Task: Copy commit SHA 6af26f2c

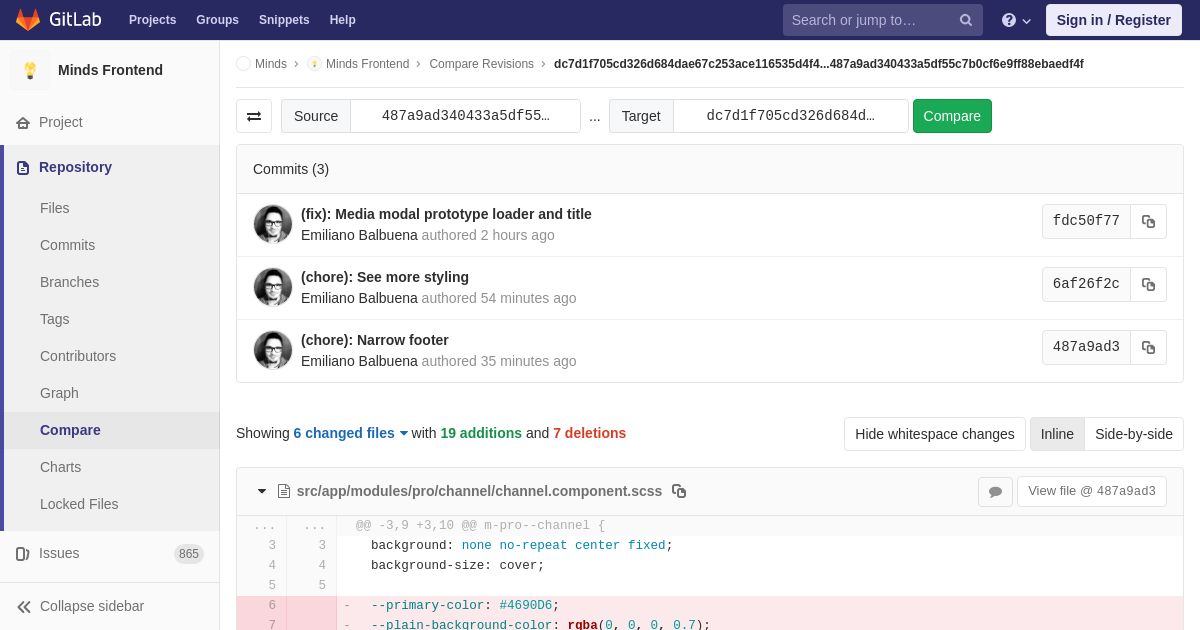Action: click(x=1148, y=284)
